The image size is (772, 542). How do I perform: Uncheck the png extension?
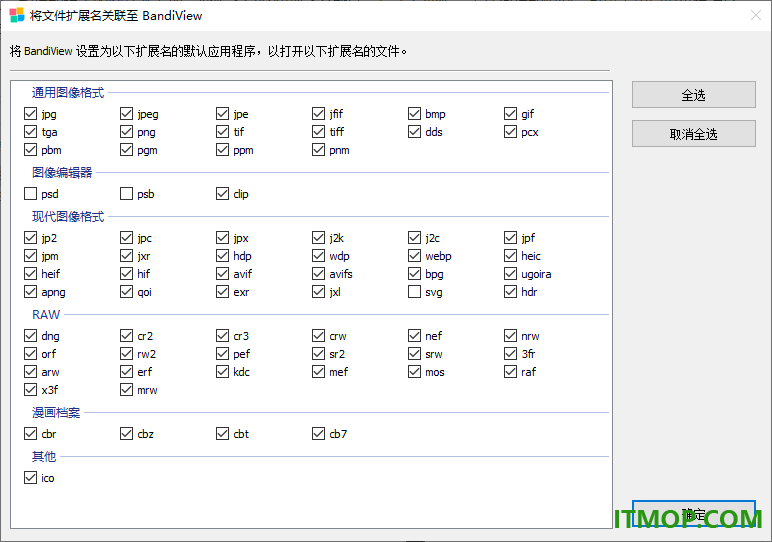click(127, 132)
